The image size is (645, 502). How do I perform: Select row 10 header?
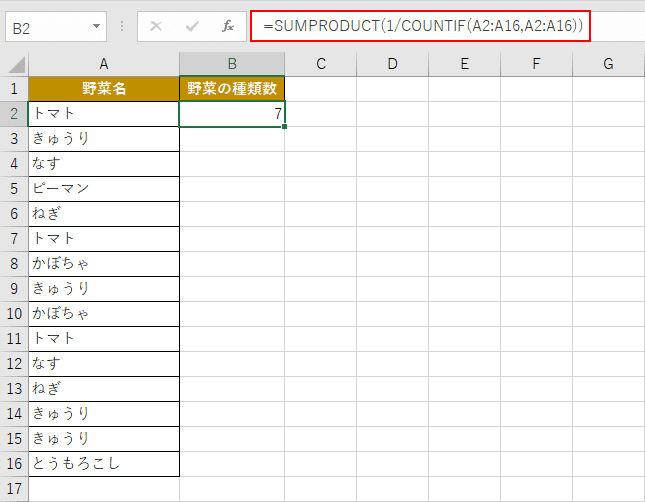point(14,314)
